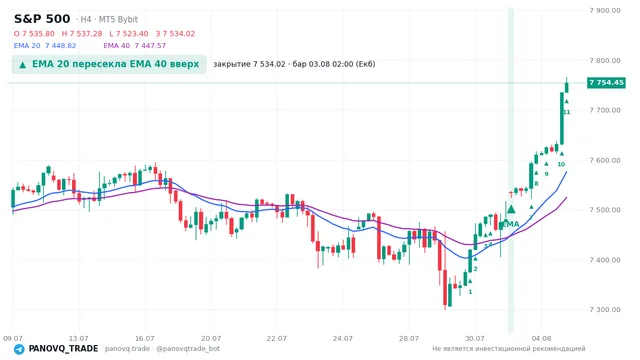Click the open price O 7 535.80
Screen dimensions: 640x360
(34, 33)
